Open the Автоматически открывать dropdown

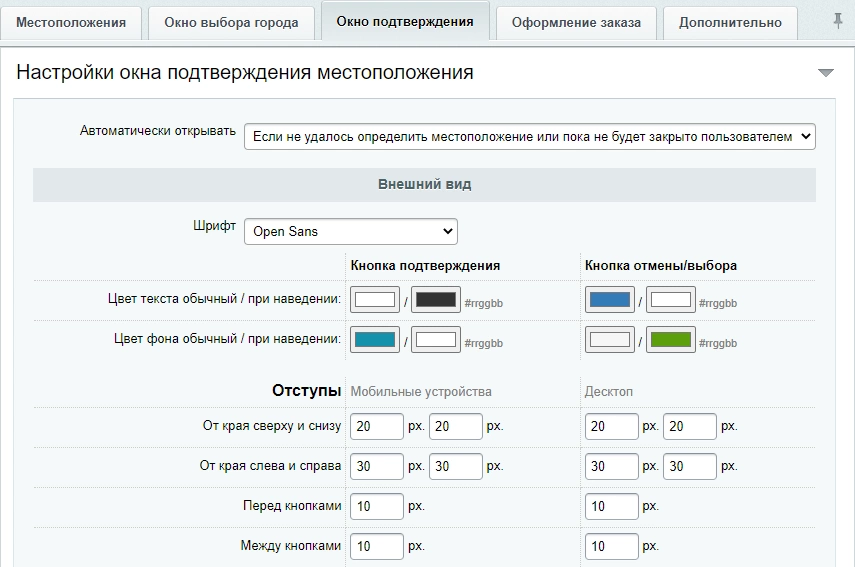529,137
